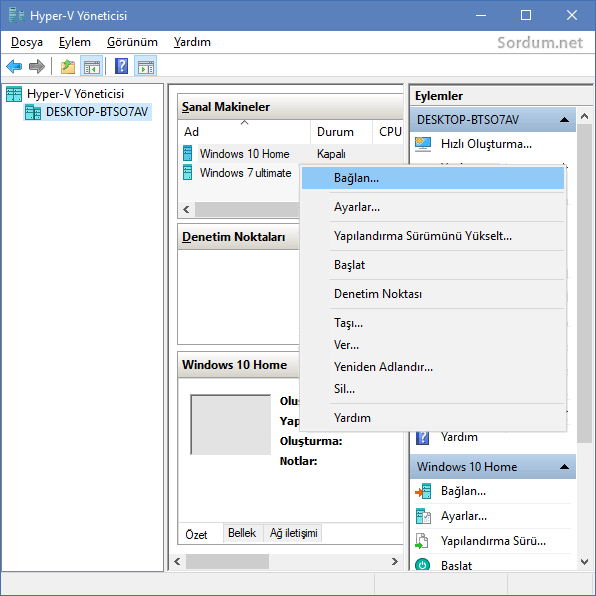Click Yardım link in the Eylemler pane
This screenshot has width=596, height=596.
coord(459,437)
